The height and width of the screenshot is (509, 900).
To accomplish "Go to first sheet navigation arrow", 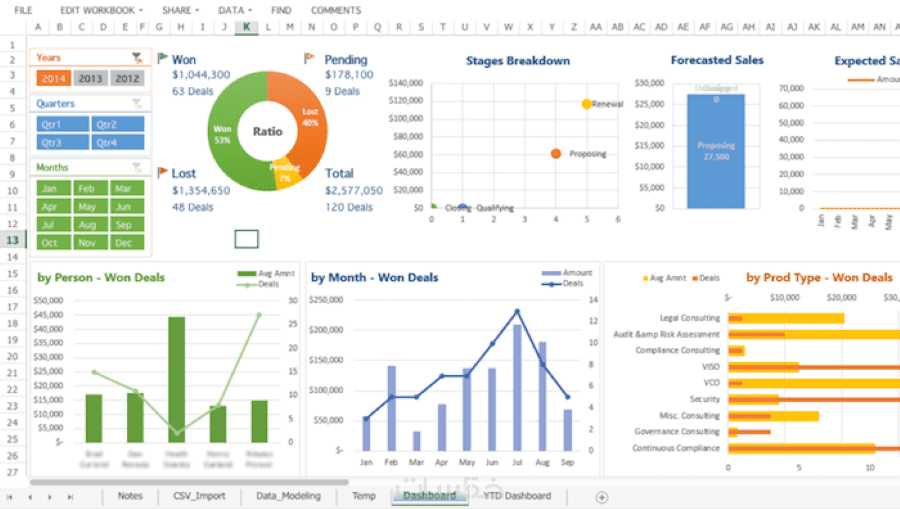I will tap(9, 497).
